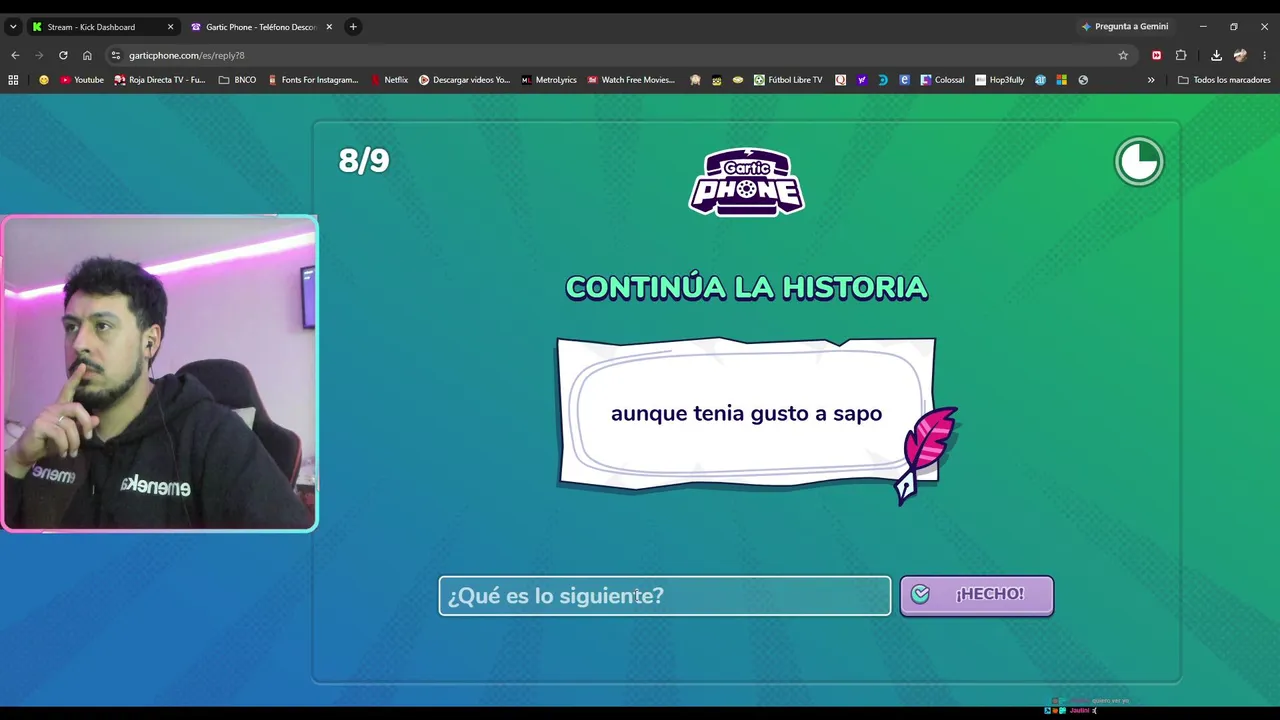The image size is (1280, 720).
Task: Expand the tab search dropdown arrow
Action: pos(13,27)
